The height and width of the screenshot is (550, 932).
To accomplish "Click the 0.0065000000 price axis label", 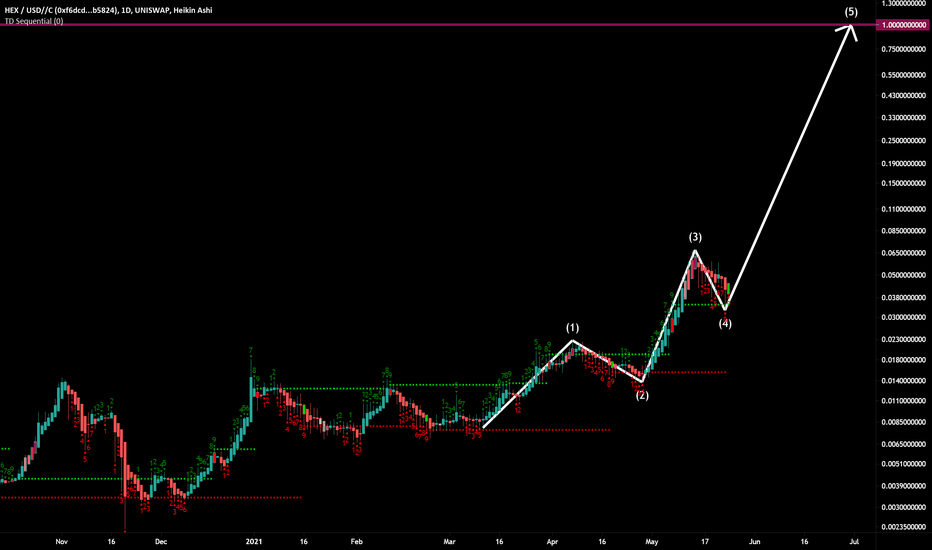I will pos(903,444).
